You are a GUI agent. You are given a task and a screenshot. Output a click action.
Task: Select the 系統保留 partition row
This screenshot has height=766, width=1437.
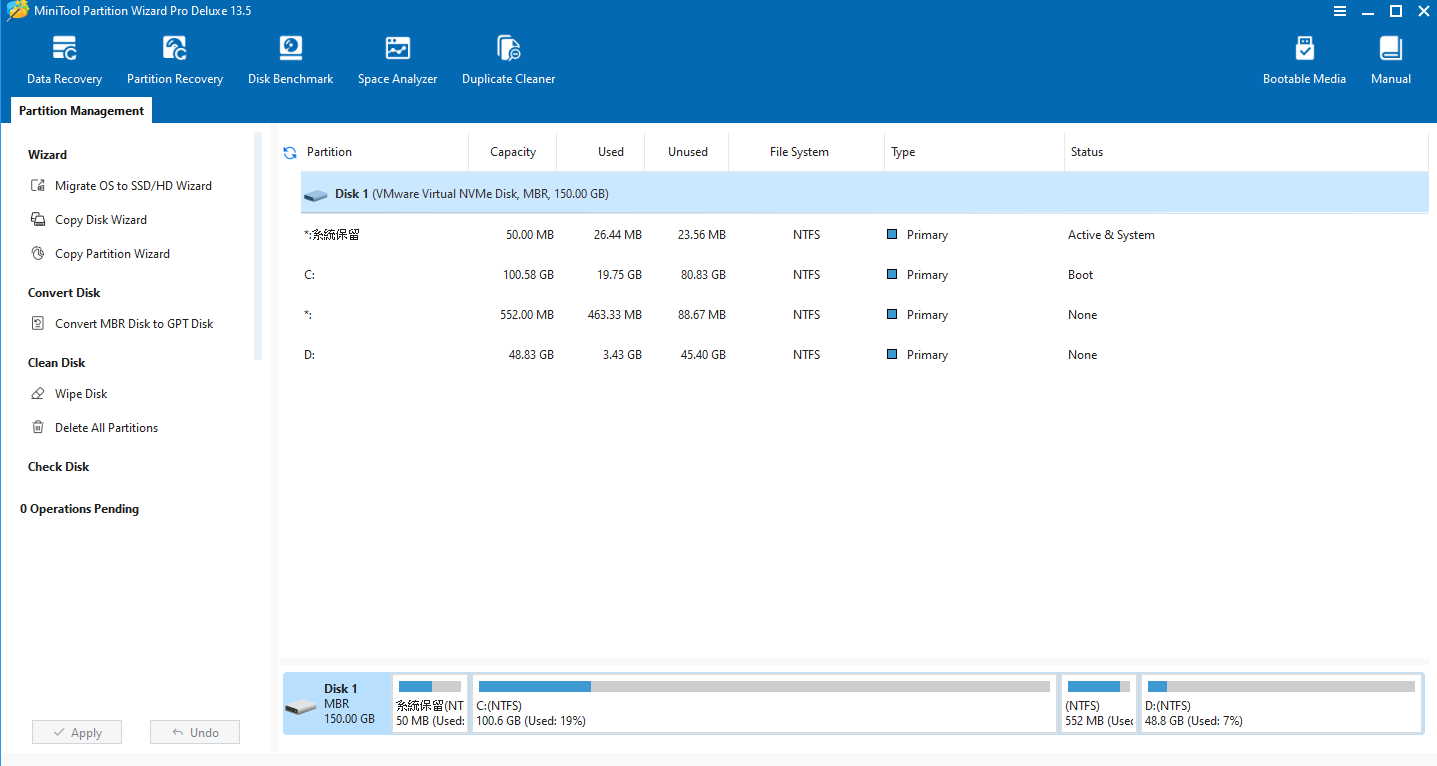pyautogui.click(x=864, y=235)
